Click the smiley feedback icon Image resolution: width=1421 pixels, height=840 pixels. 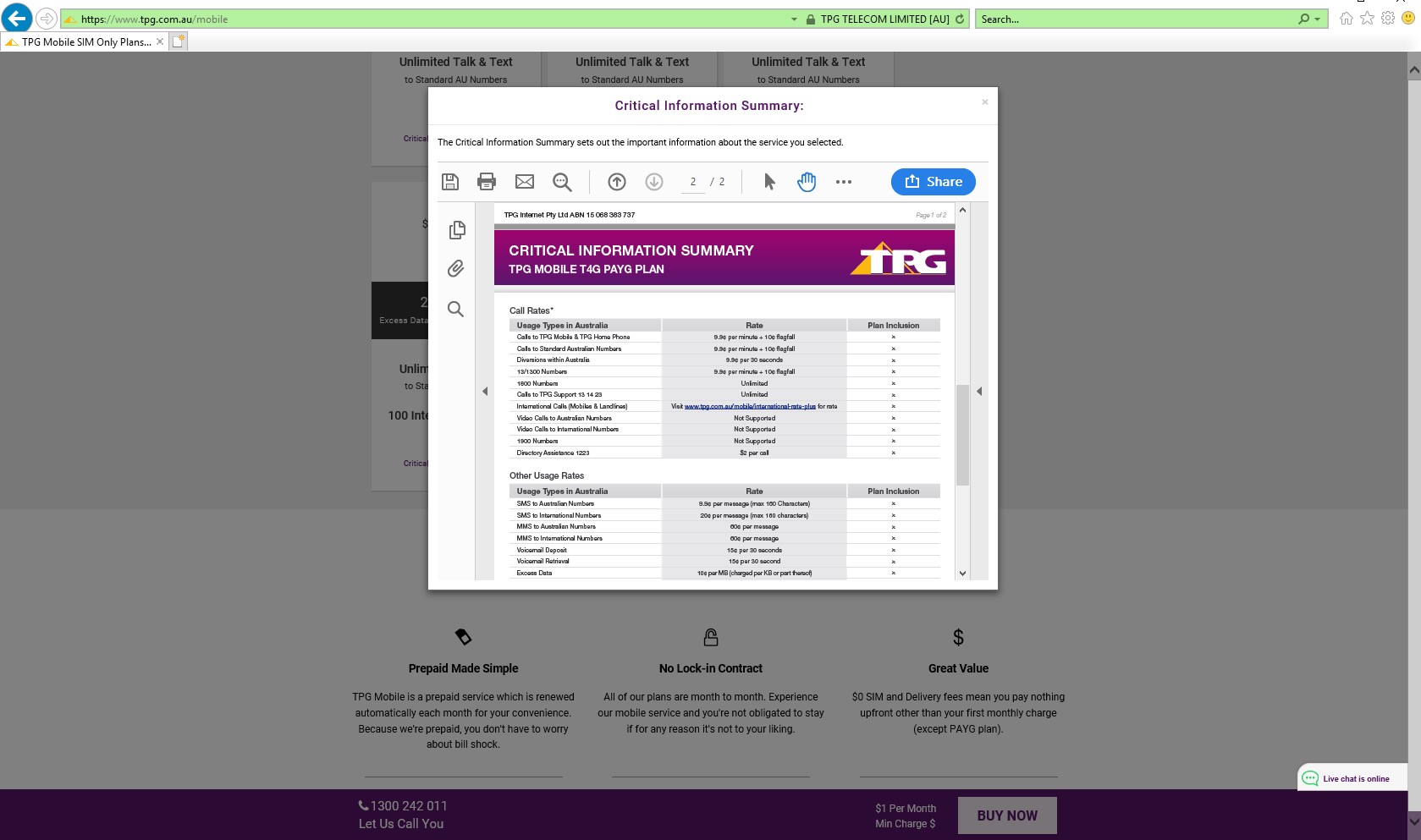coord(1408,19)
